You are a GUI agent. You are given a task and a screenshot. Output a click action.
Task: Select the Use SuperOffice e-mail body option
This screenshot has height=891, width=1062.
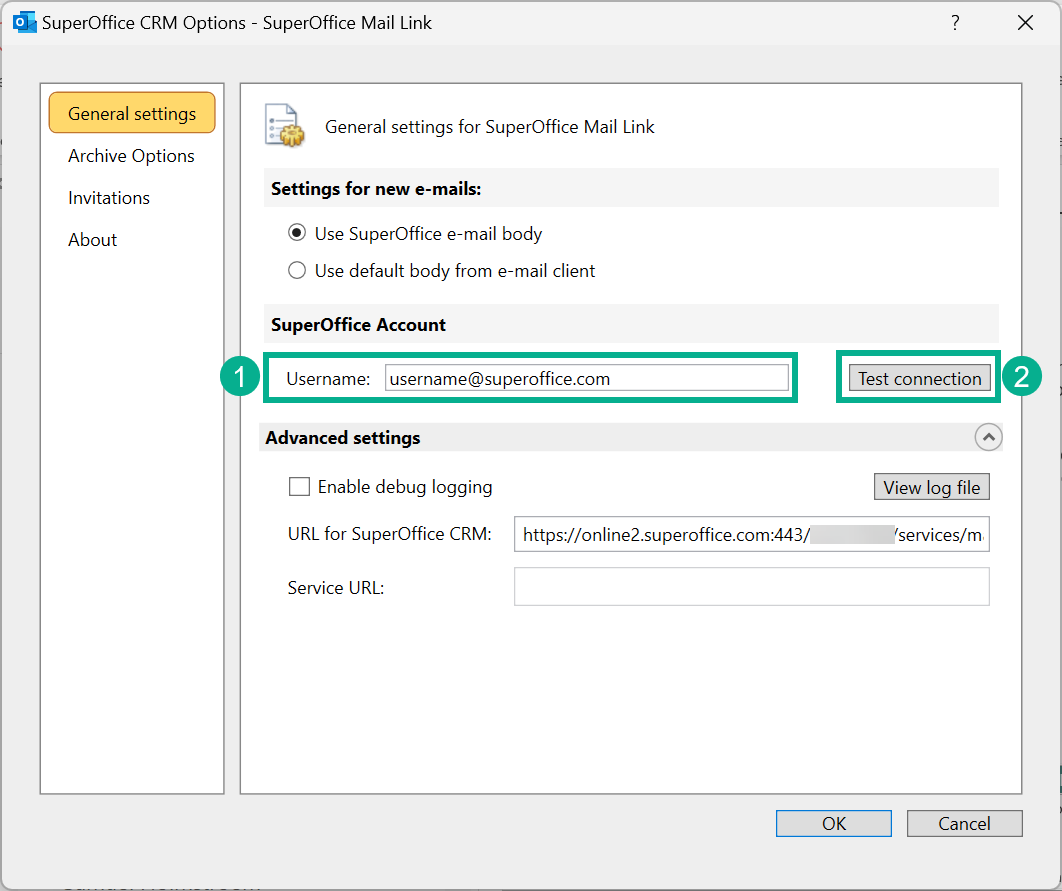point(297,233)
